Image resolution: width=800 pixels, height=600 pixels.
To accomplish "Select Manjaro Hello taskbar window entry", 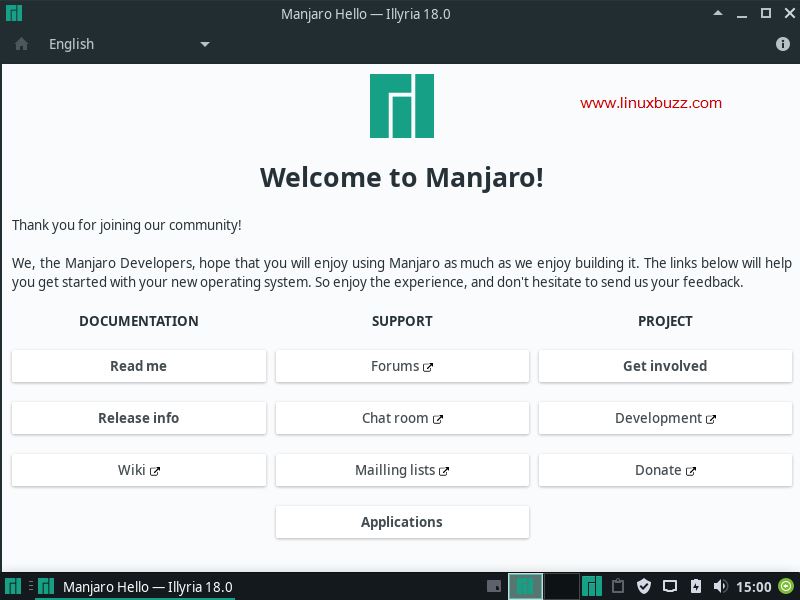I will 135,587.
